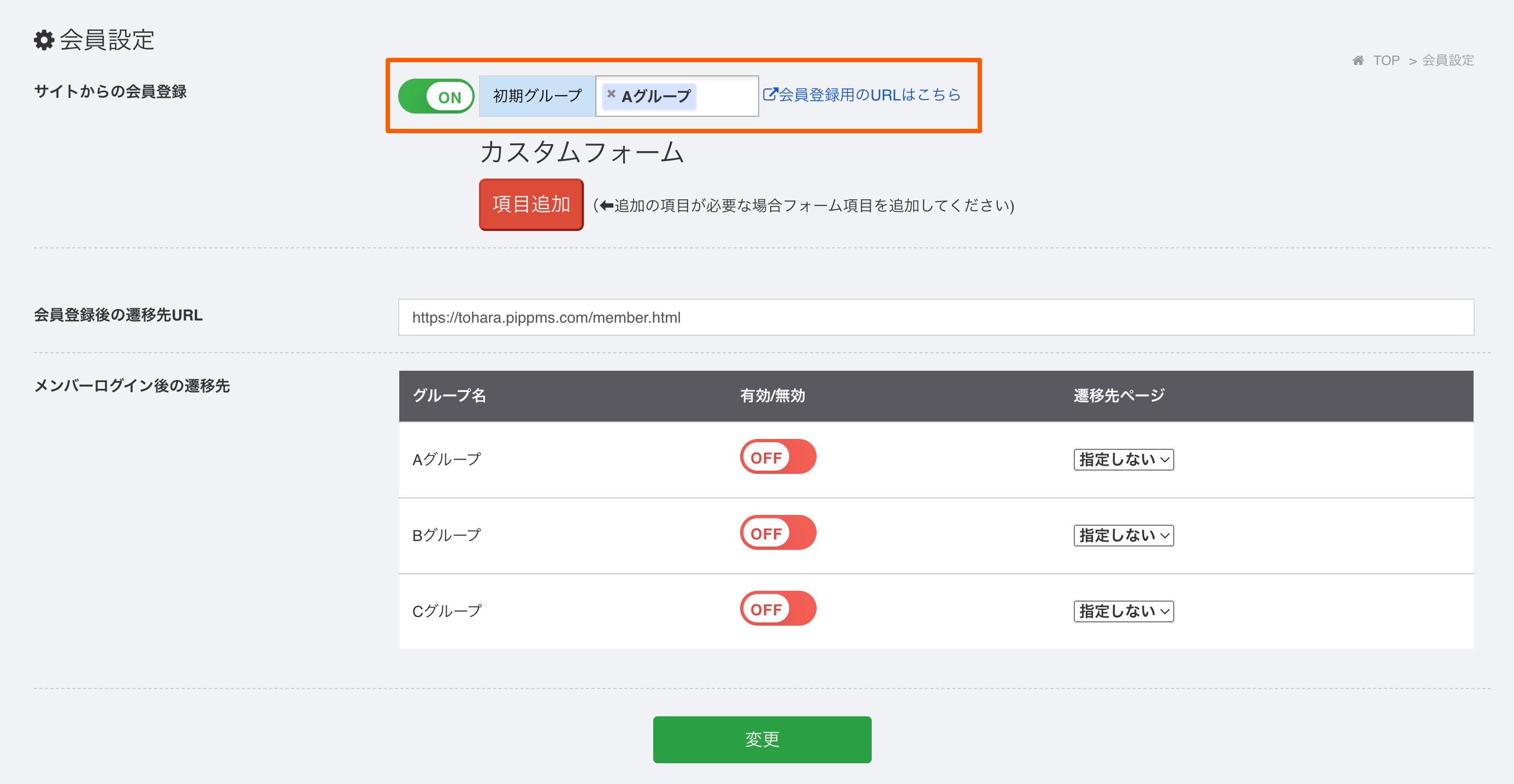Toggle the Bグループ OFF switch
1514x784 pixels.
click(x=778, y=532)
